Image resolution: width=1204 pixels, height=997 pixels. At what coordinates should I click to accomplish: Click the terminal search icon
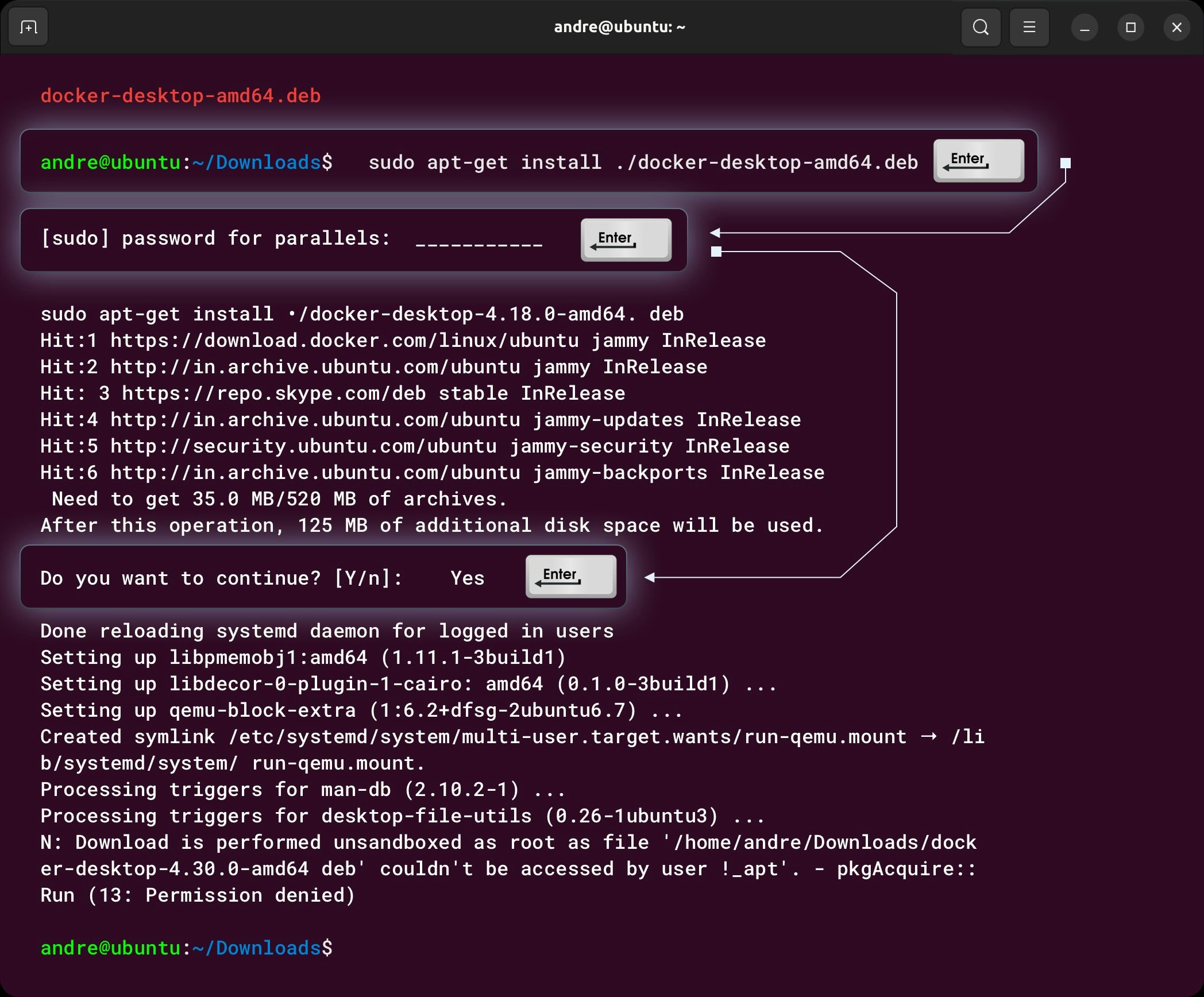point(981,27)
